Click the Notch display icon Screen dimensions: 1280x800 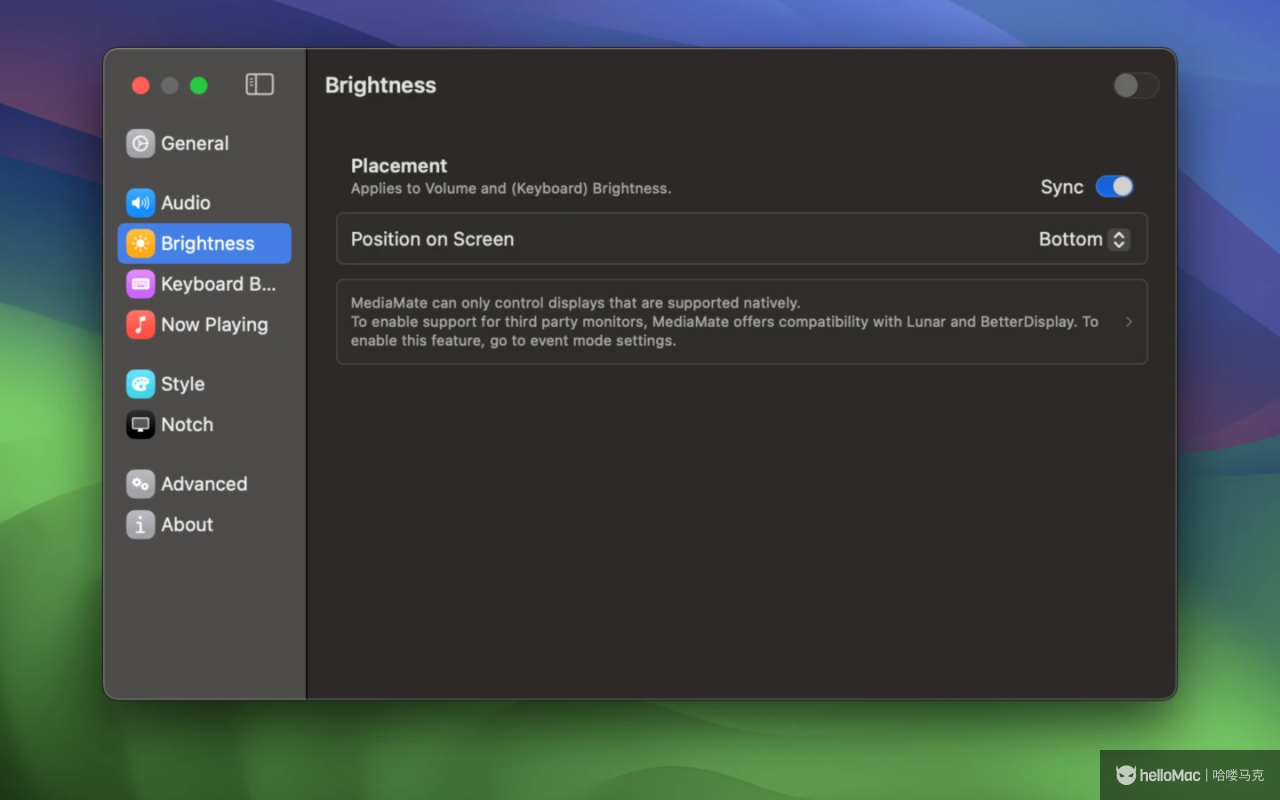[x=140, y=424]
